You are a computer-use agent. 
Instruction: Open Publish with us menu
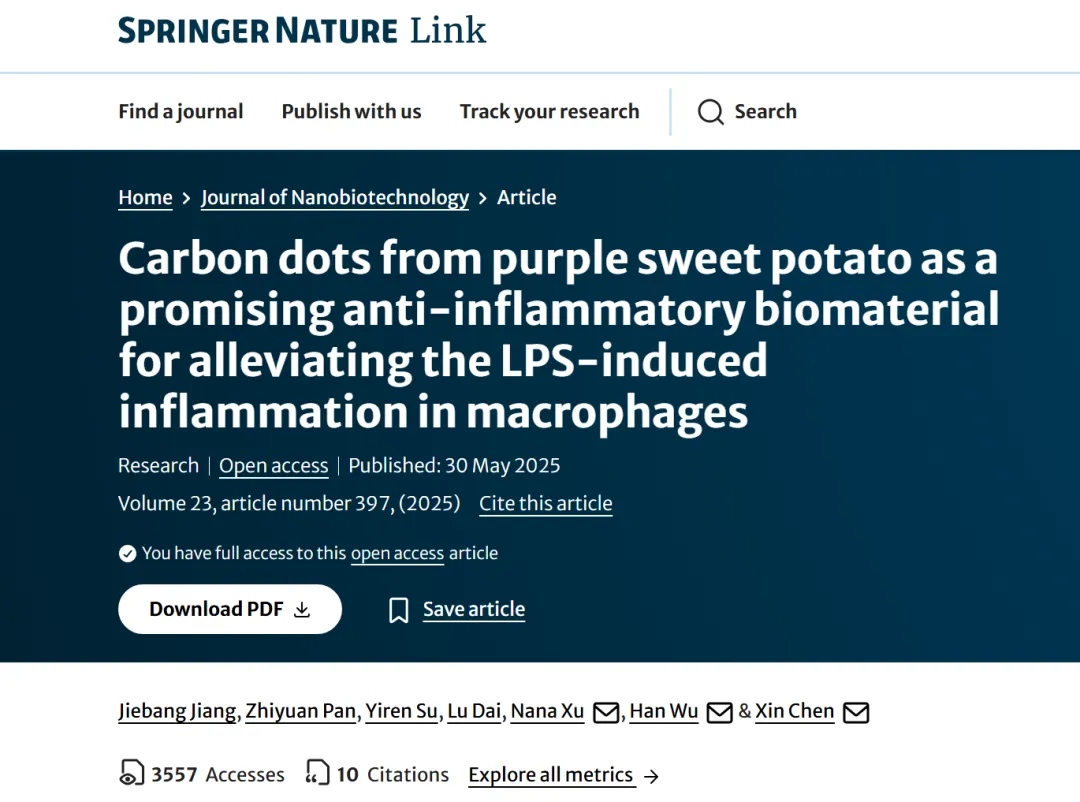coord(351,112)
